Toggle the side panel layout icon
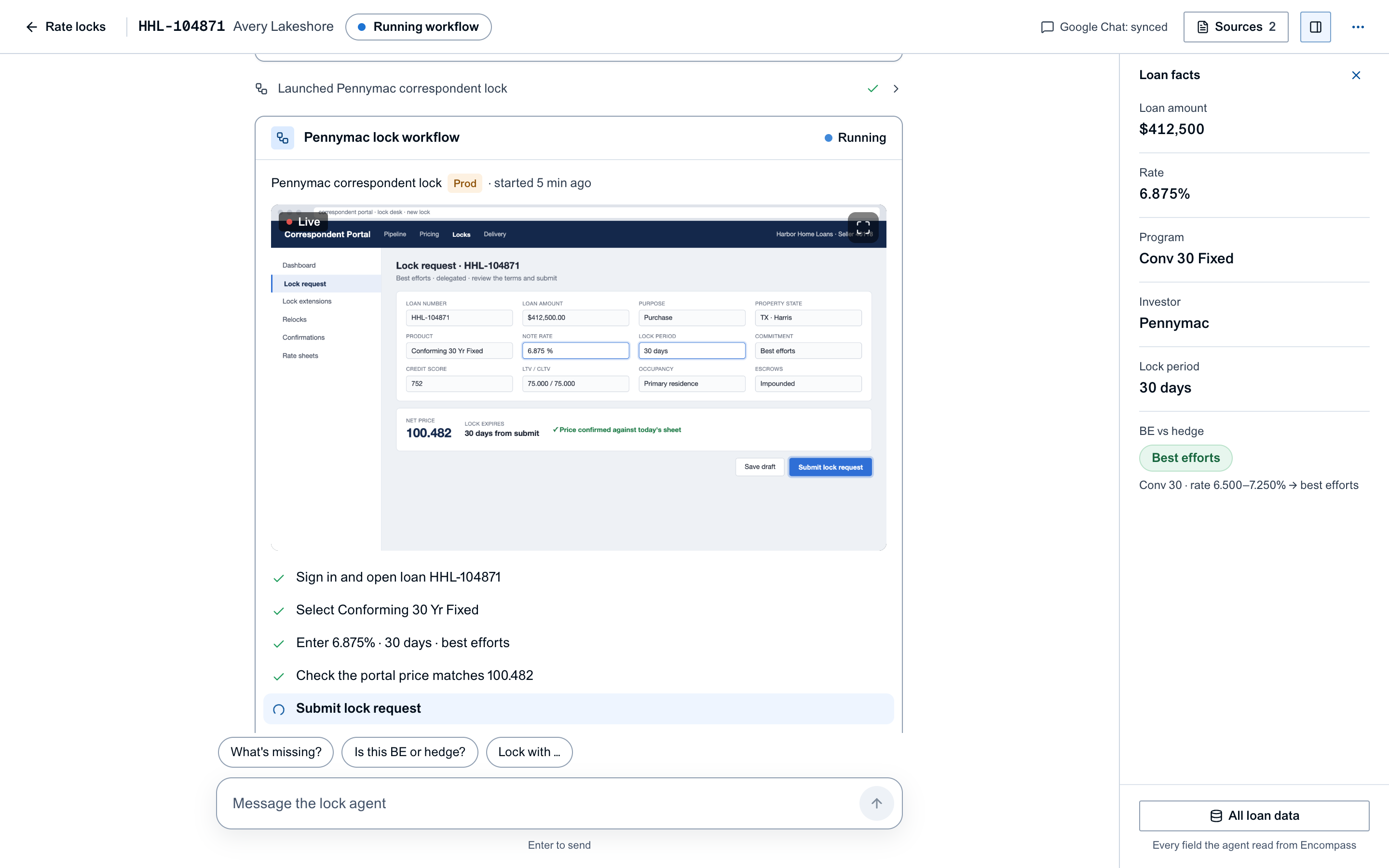Viewport: 1389px width, 868px height. click(1315, 27)
